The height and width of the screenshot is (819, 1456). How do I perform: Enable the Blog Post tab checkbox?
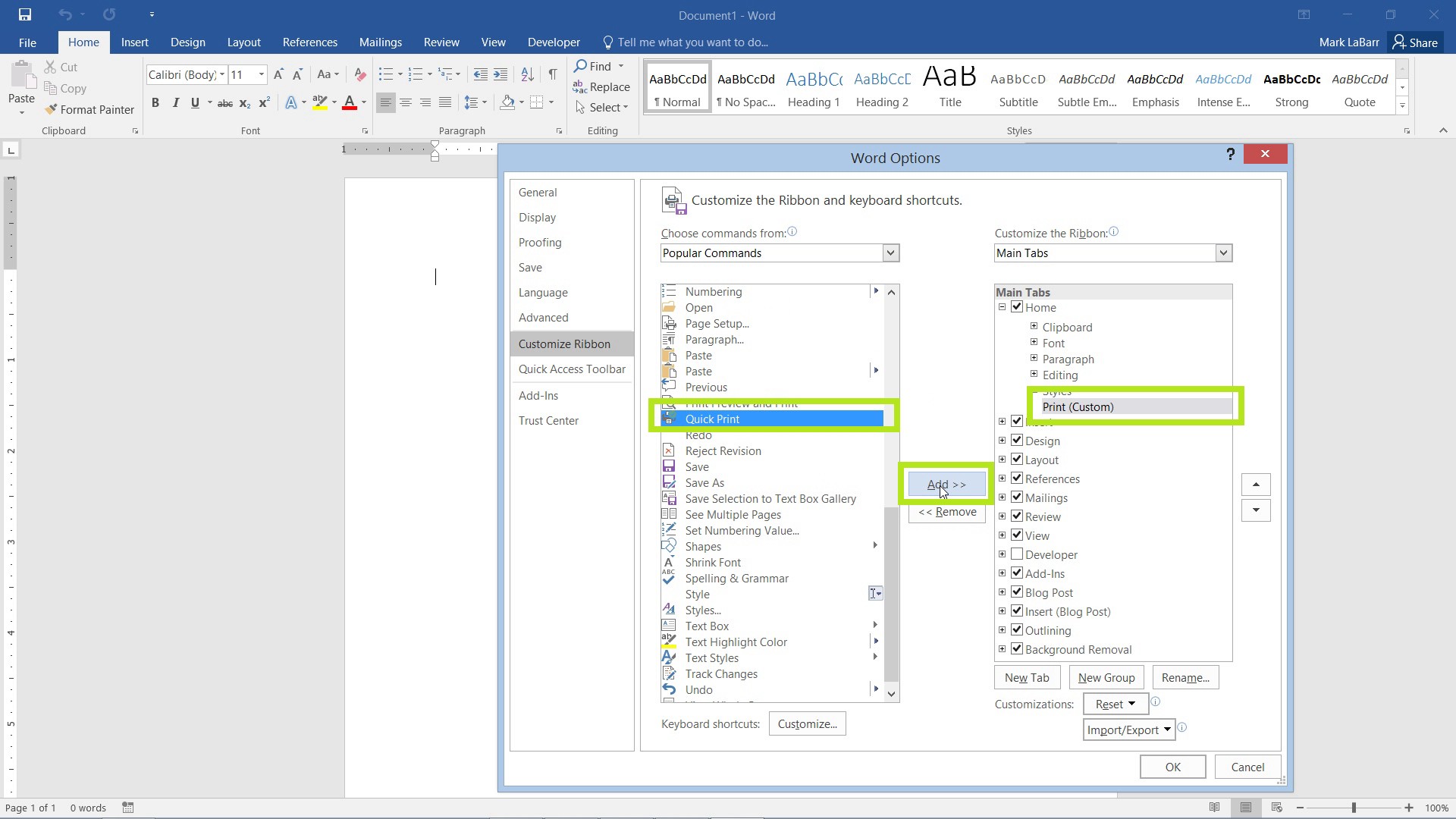pos(1018,592)
